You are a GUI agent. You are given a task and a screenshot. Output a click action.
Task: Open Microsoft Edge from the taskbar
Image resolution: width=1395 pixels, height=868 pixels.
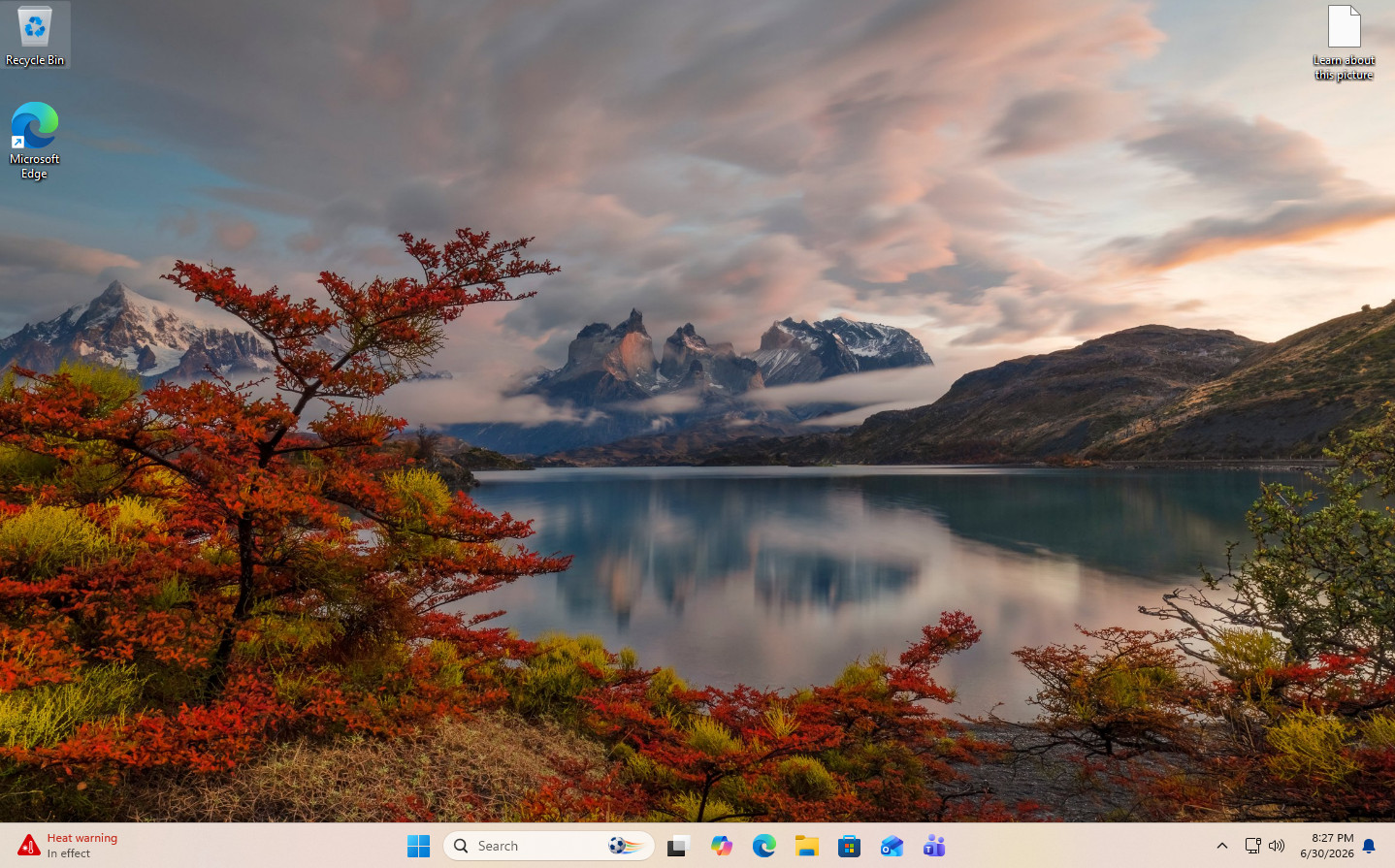coord(763,846)
